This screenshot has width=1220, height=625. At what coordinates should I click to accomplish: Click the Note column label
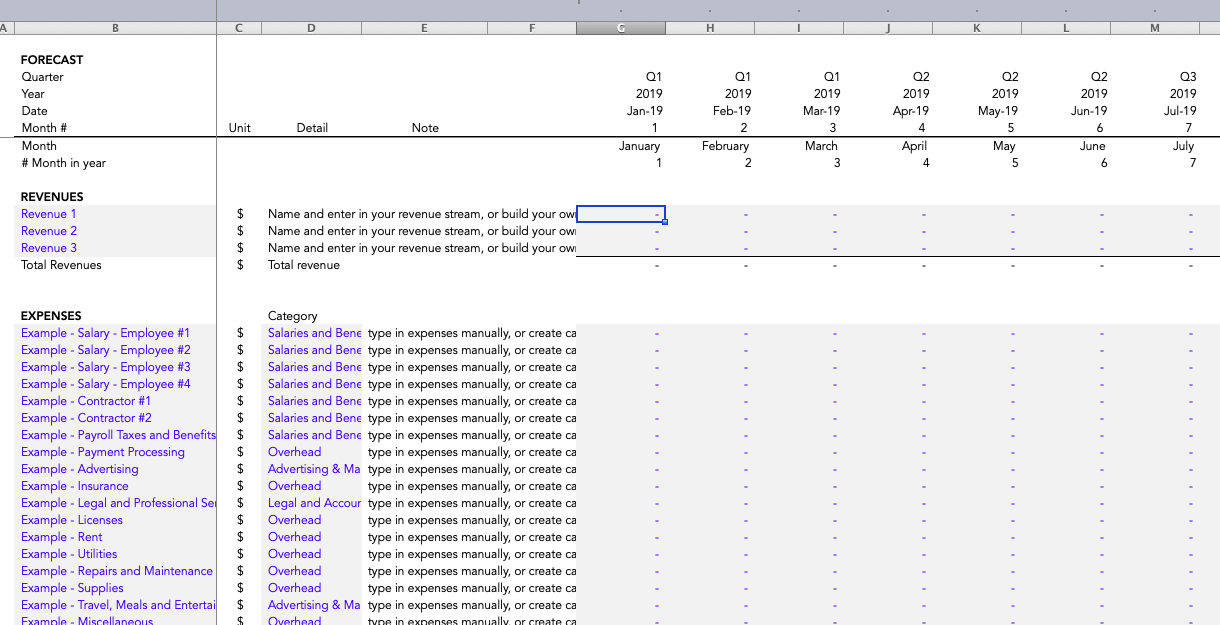pyautogui.click(x=425, y=128)
